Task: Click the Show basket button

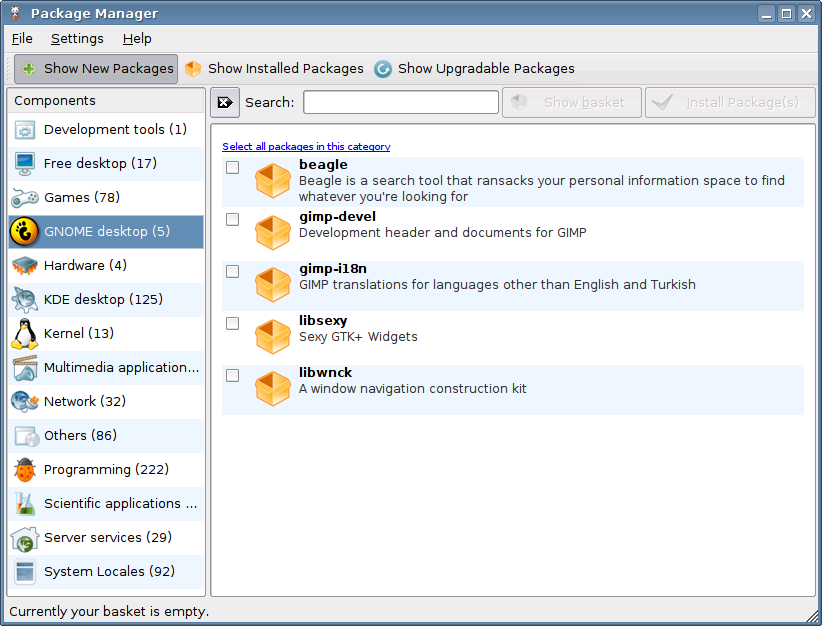Action: [572, 102]
